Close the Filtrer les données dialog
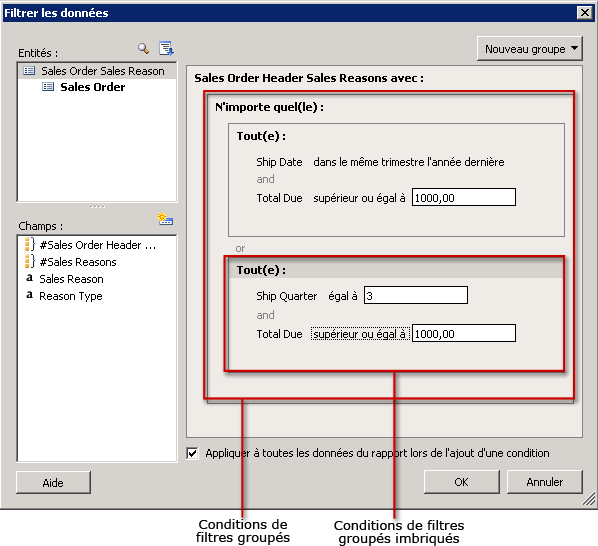 point(585,13)
